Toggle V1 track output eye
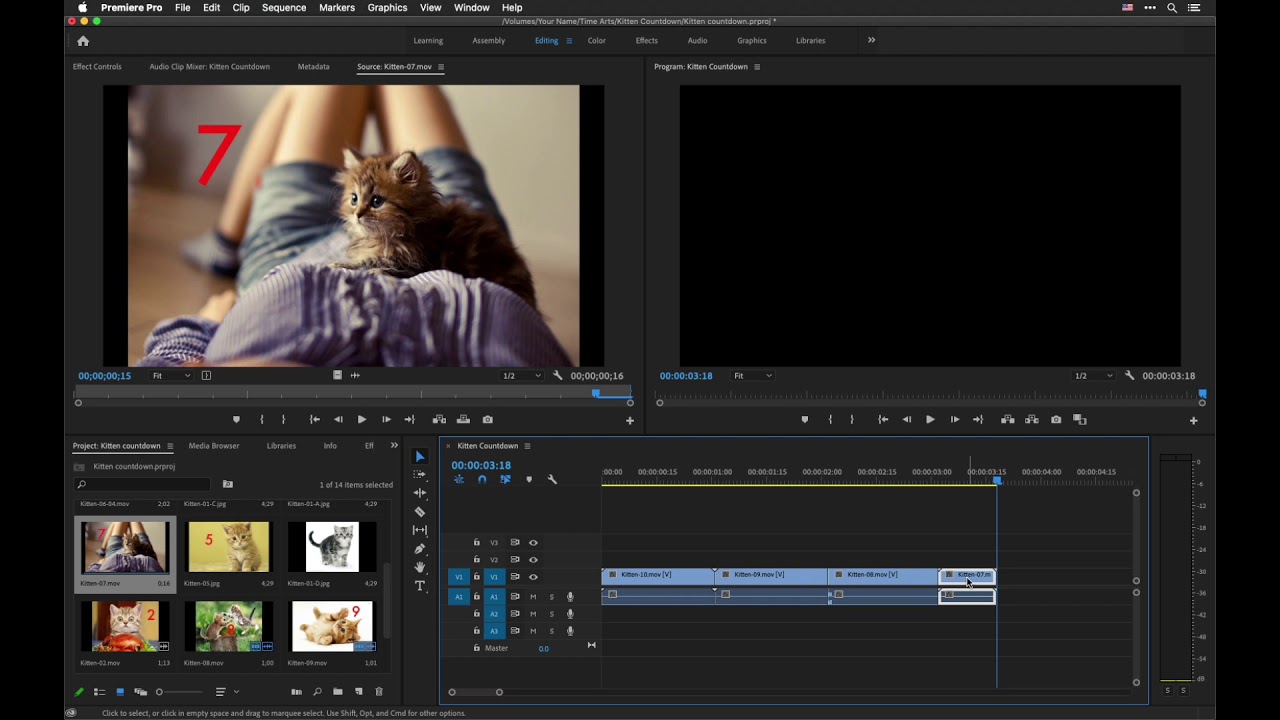This screenshot has height=720, width=1280. tap(533, 576)
